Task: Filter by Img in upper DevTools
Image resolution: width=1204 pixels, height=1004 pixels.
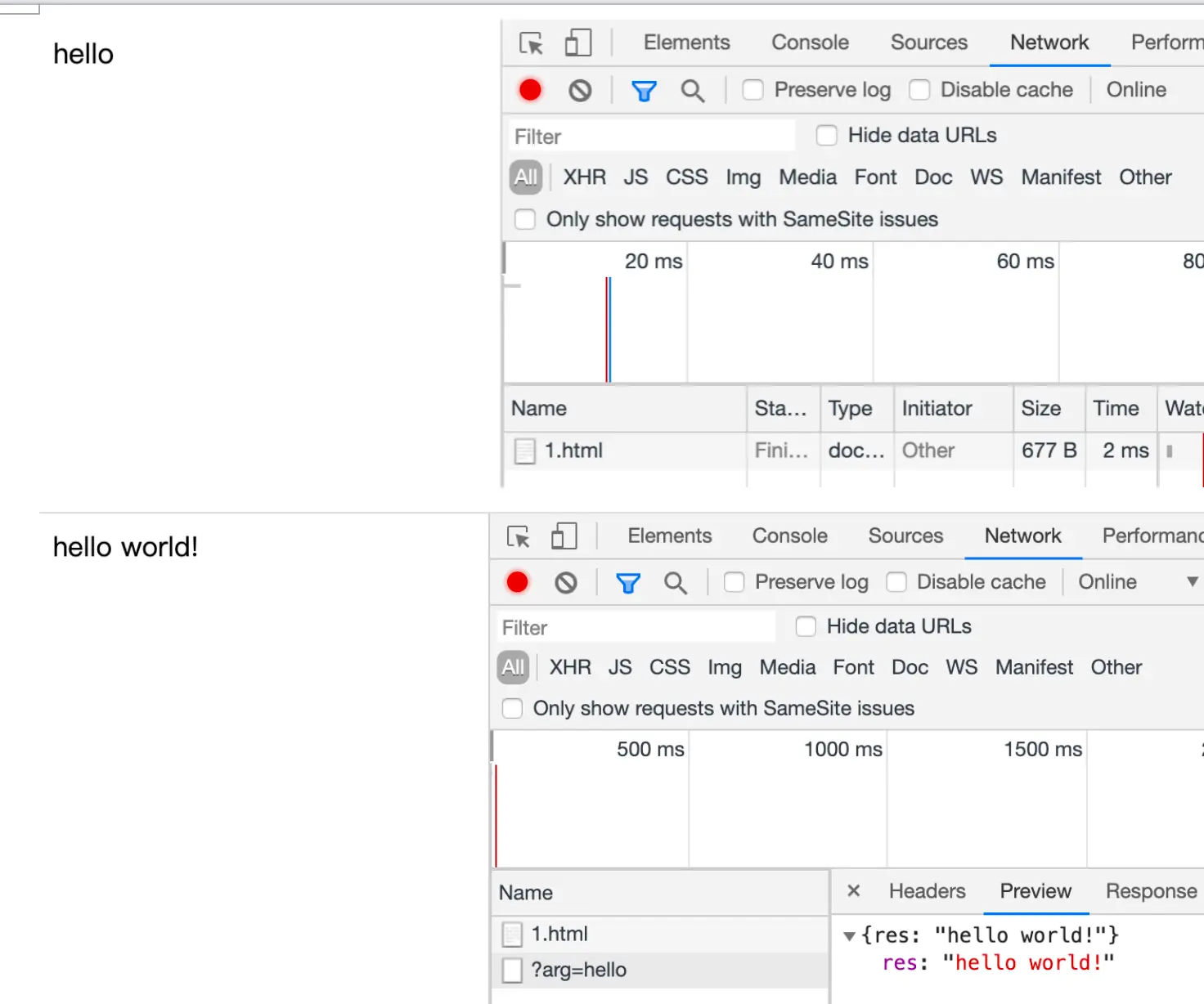Action: tap(744, 177)
